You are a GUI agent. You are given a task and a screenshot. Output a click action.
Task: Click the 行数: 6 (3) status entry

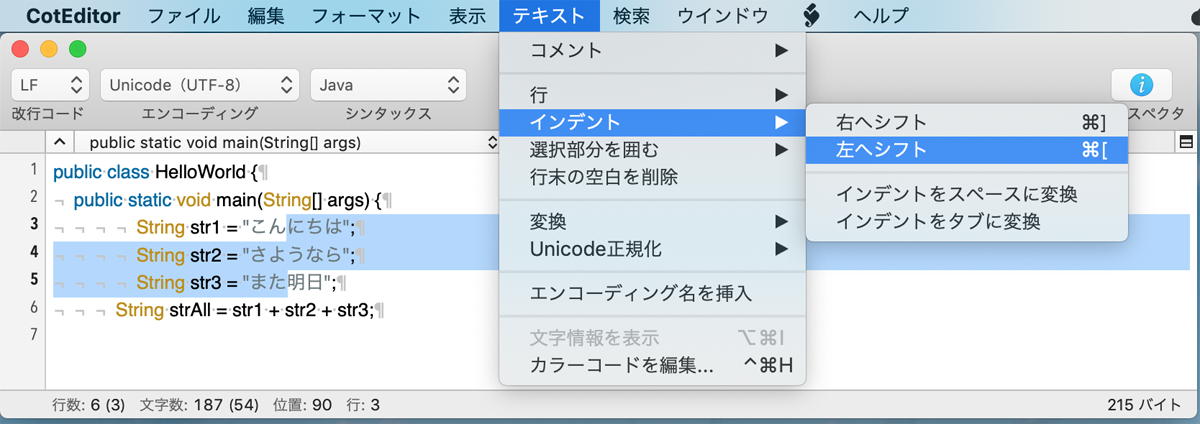coord(89,405)
